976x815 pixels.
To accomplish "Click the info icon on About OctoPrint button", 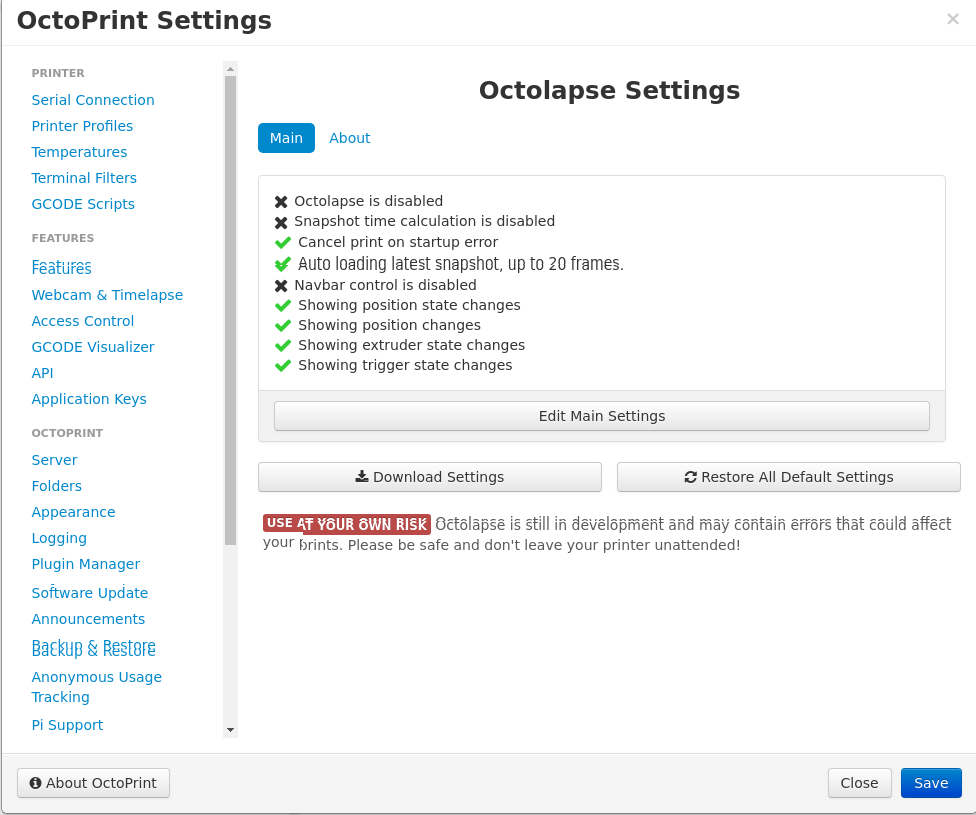I will tap(36, 783).
